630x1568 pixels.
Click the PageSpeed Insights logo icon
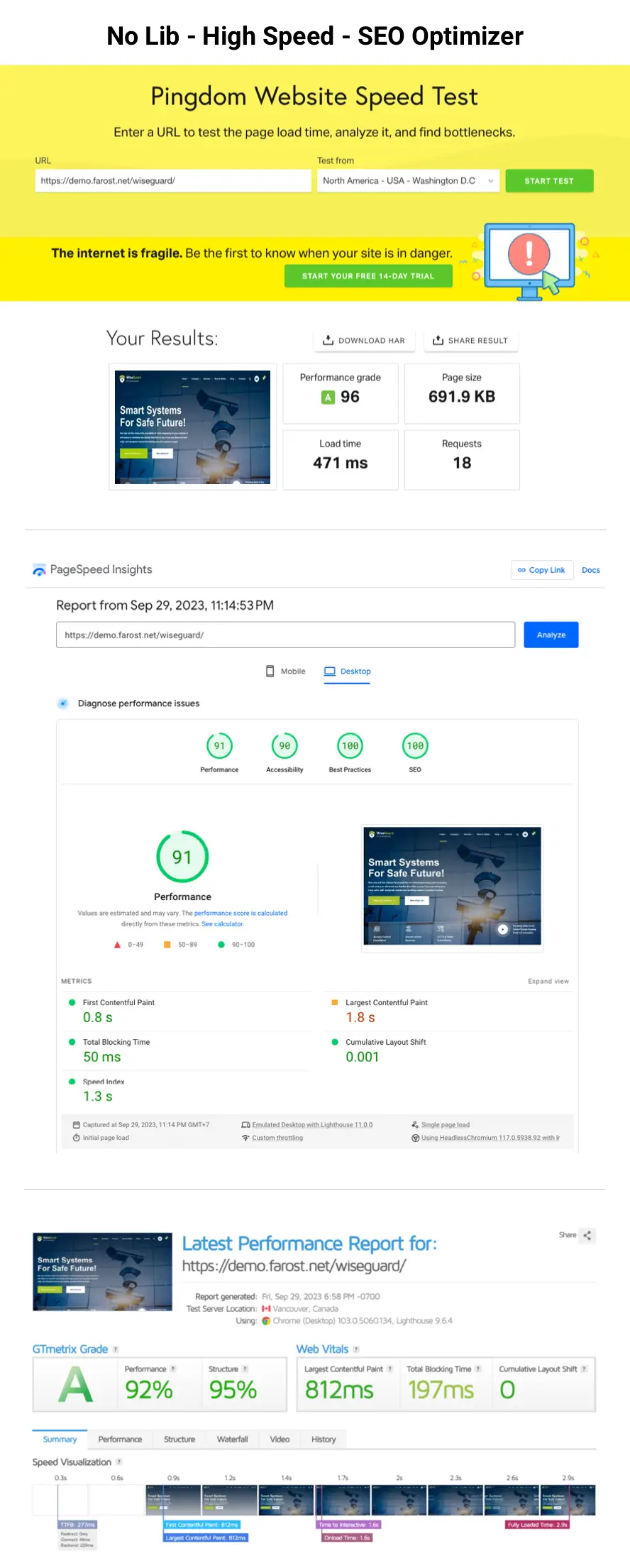[39, 570]
